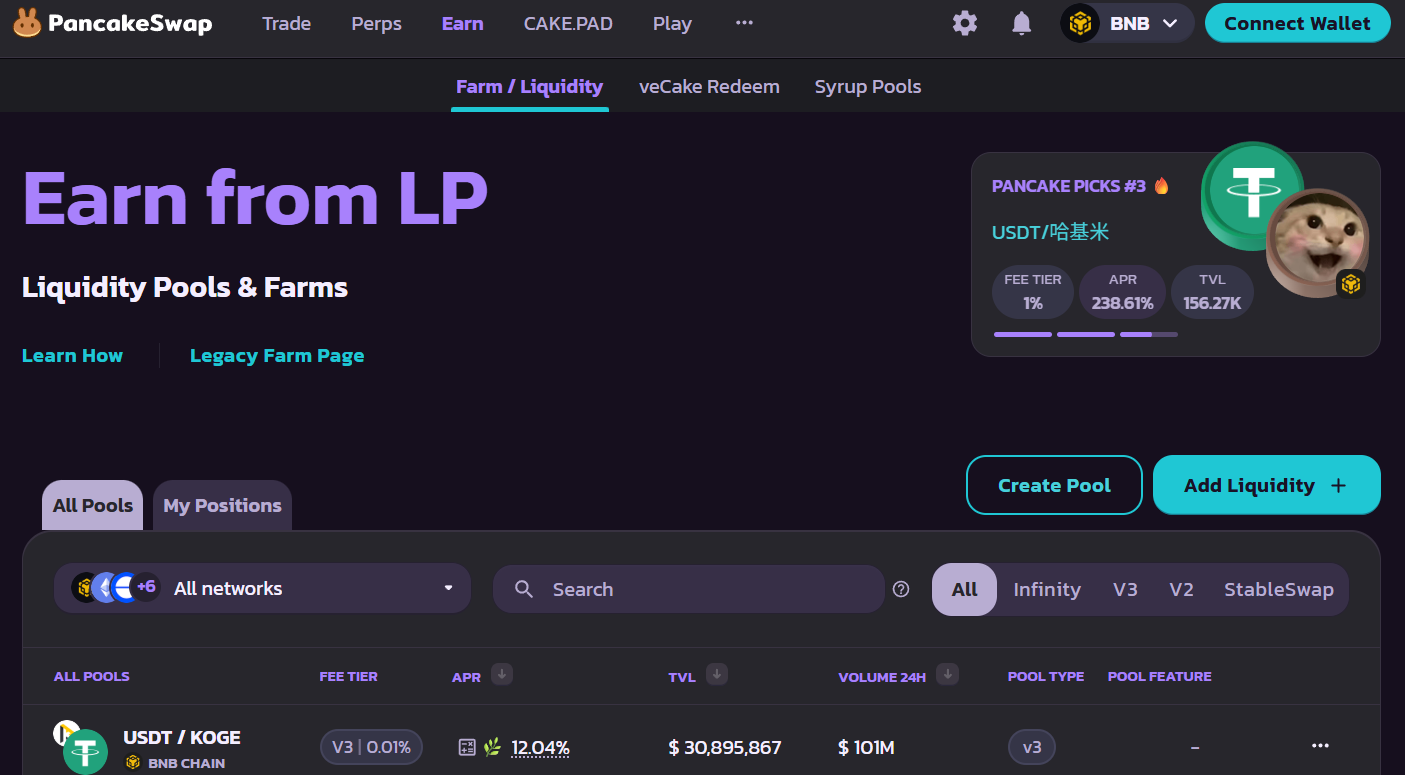Open the more options ellipsis in top navigation

pos(744,23)
